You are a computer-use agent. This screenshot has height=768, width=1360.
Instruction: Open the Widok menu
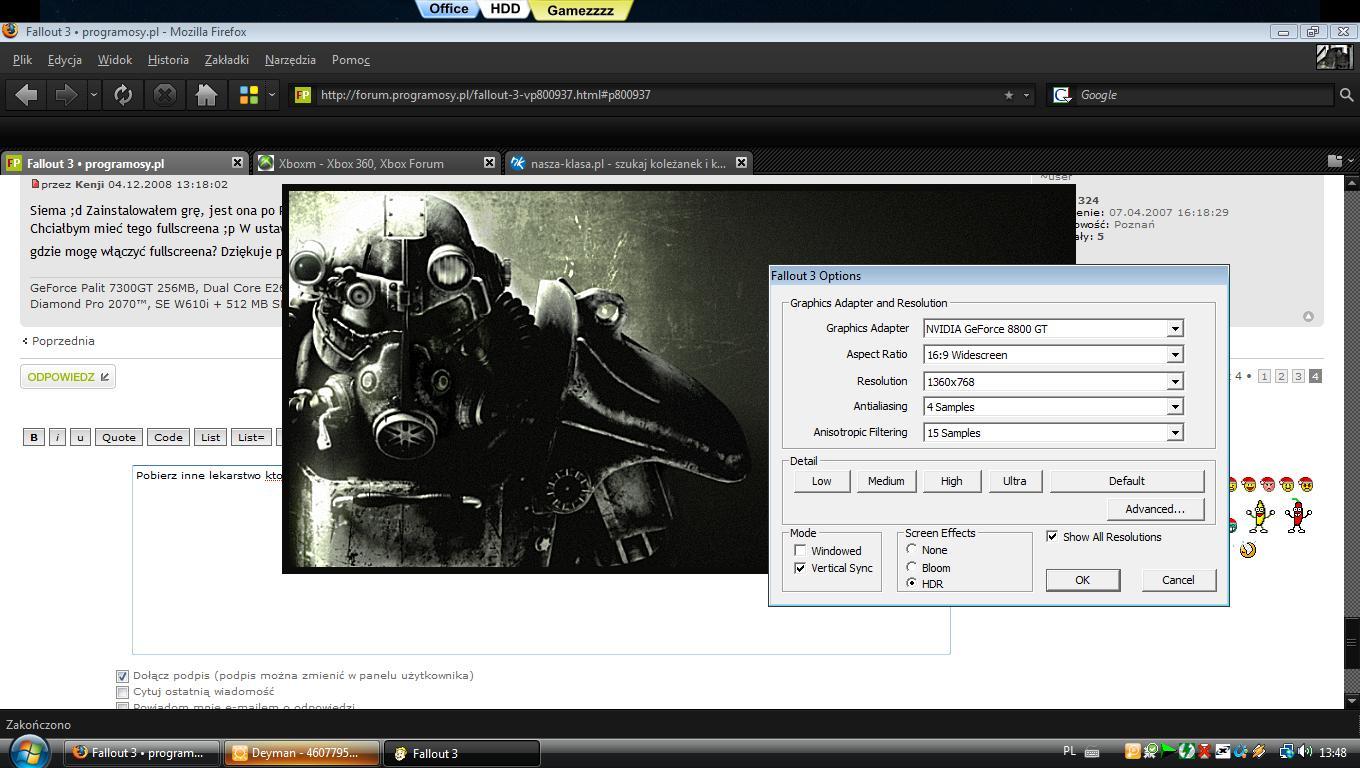click(x=115, y=60)
